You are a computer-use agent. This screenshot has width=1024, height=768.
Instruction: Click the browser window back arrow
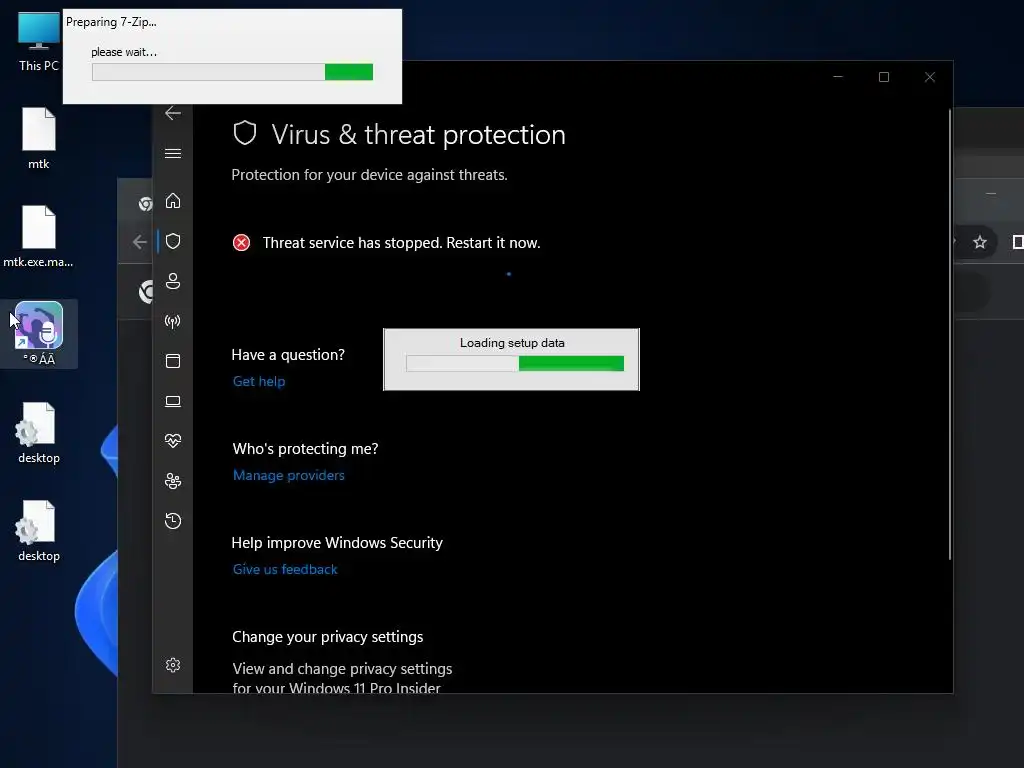tap(140, 242)
